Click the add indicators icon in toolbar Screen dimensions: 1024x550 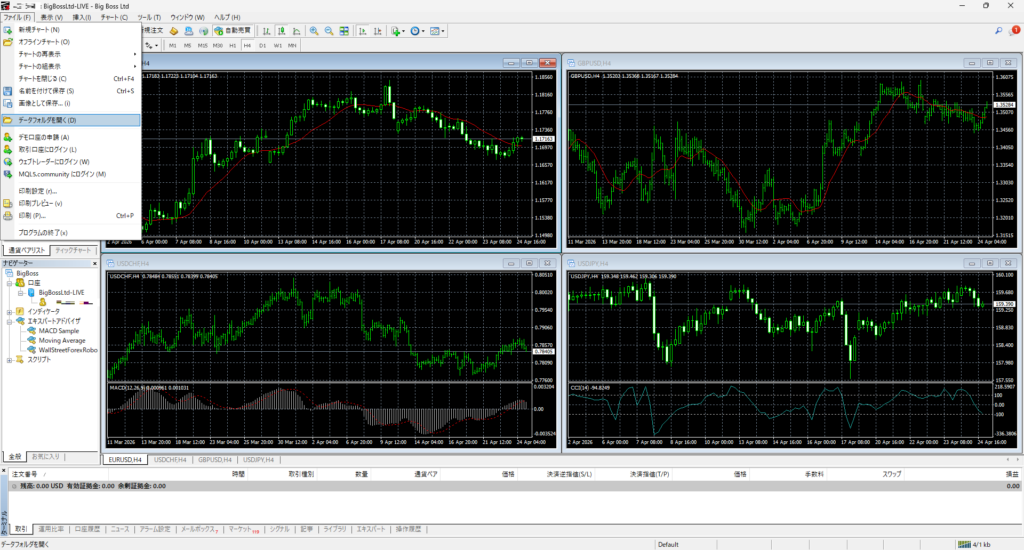tap(397, 31)
